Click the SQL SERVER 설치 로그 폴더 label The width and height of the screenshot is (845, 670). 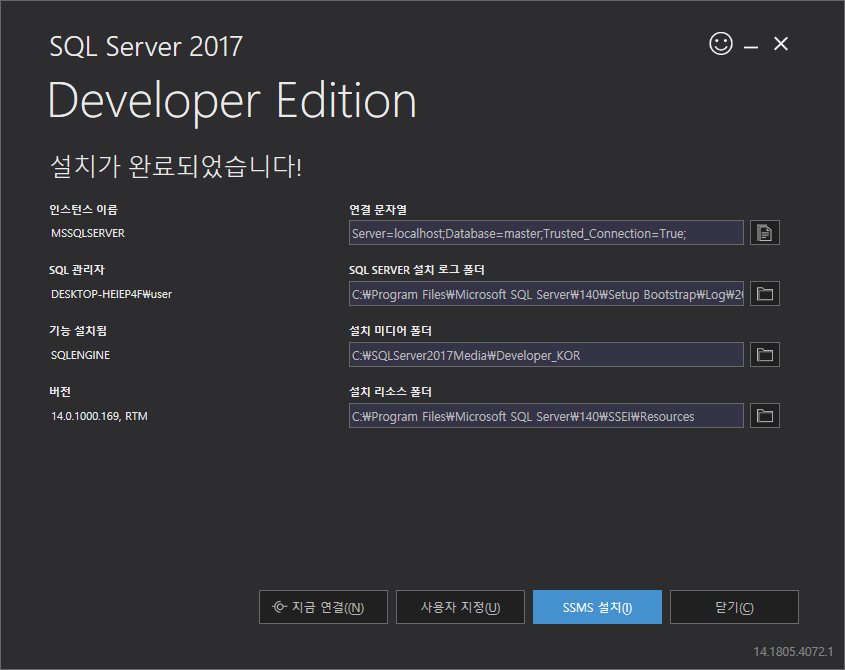coord(417,270)
